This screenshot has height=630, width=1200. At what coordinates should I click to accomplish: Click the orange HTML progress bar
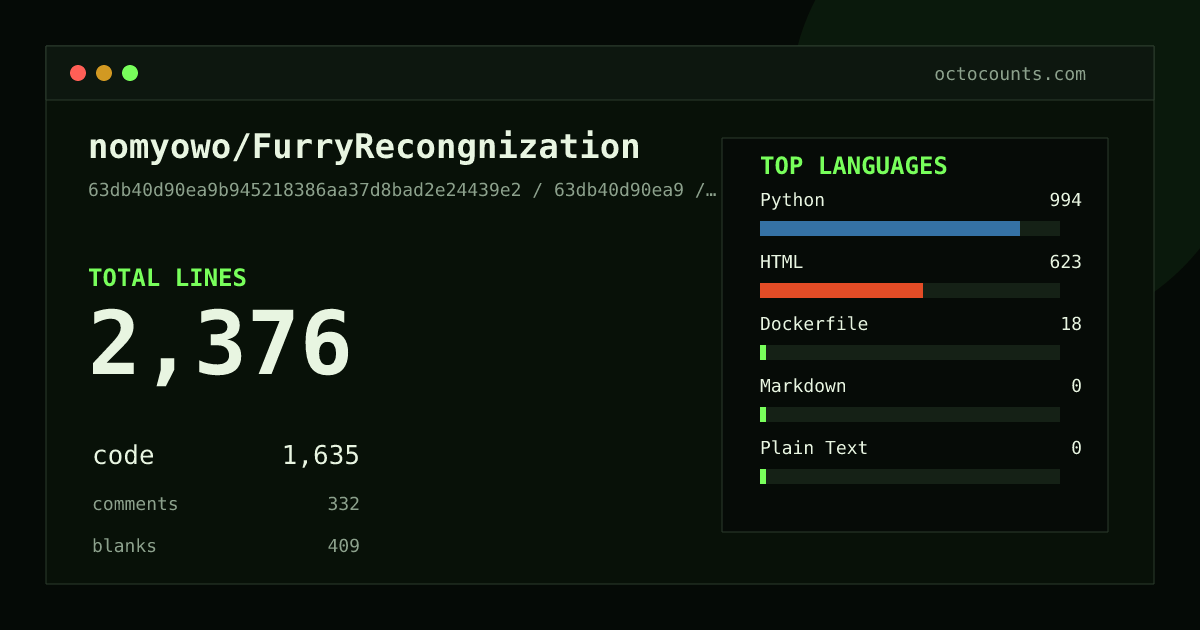pyautogui.click(x=841, y=290)
